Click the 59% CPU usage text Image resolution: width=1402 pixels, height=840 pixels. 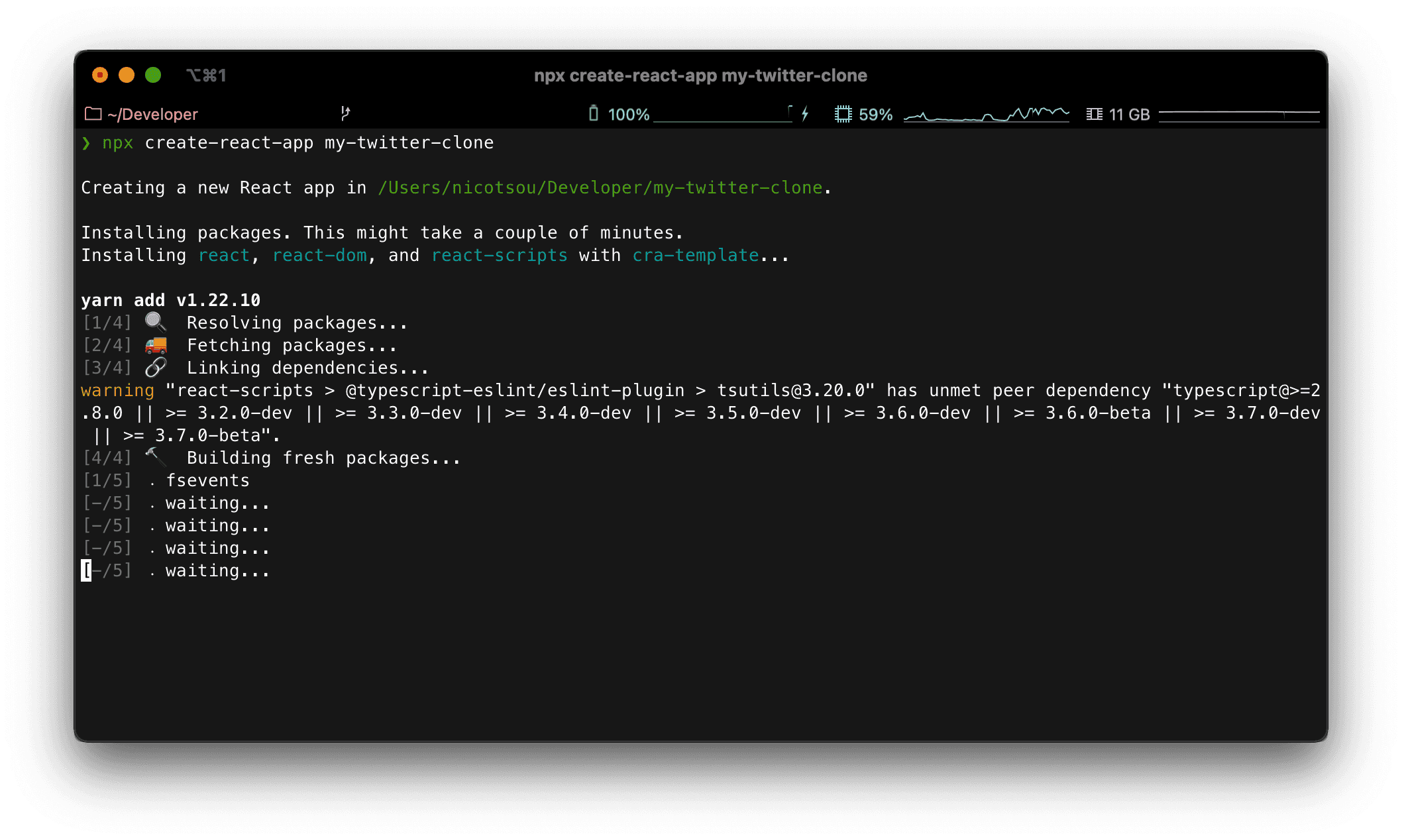[x=875, y=115]
